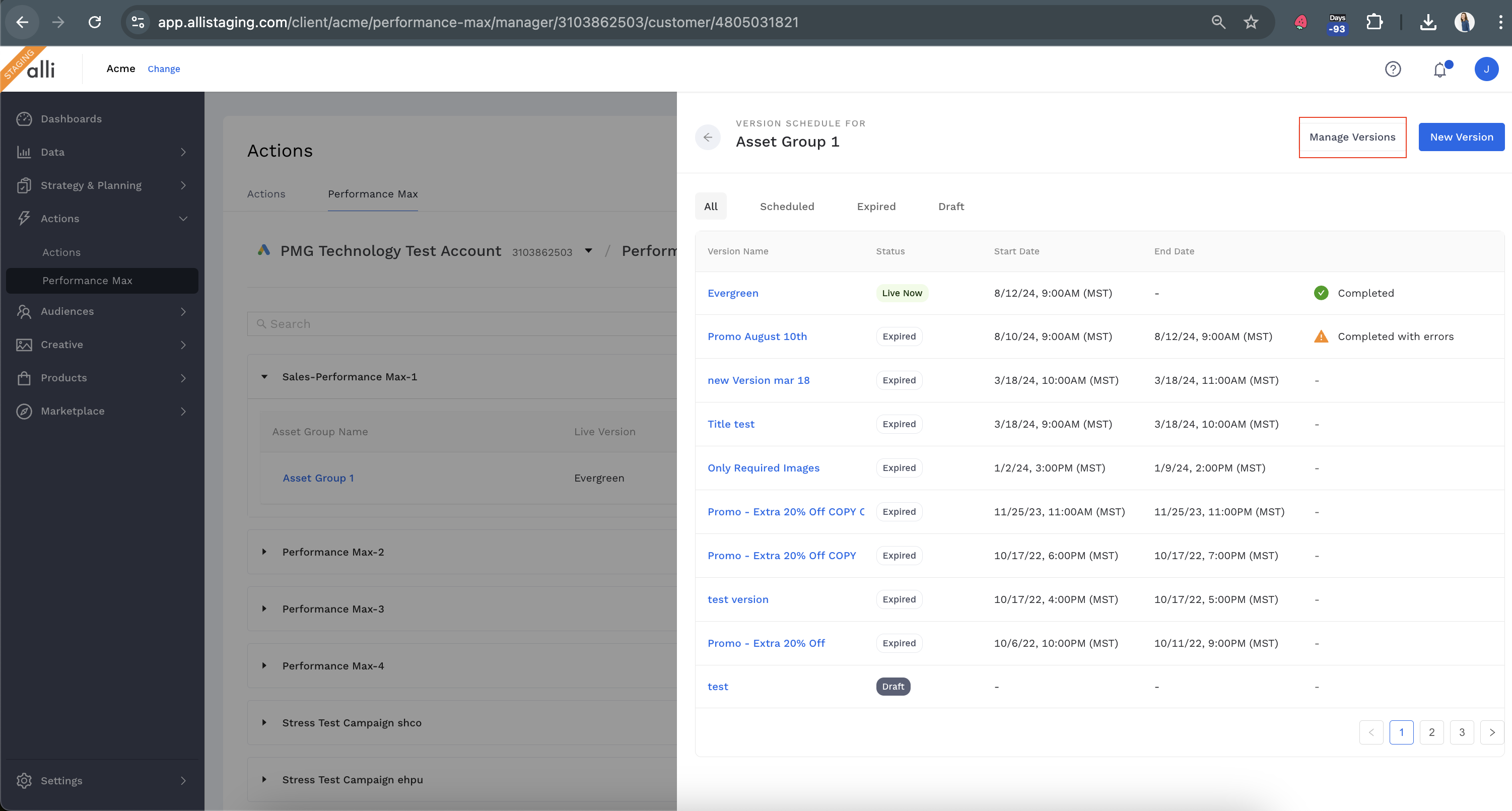1512x811 pixels.
Task: Open the browser extensions puzzle icon
Action: click(x=1374, y=22)
